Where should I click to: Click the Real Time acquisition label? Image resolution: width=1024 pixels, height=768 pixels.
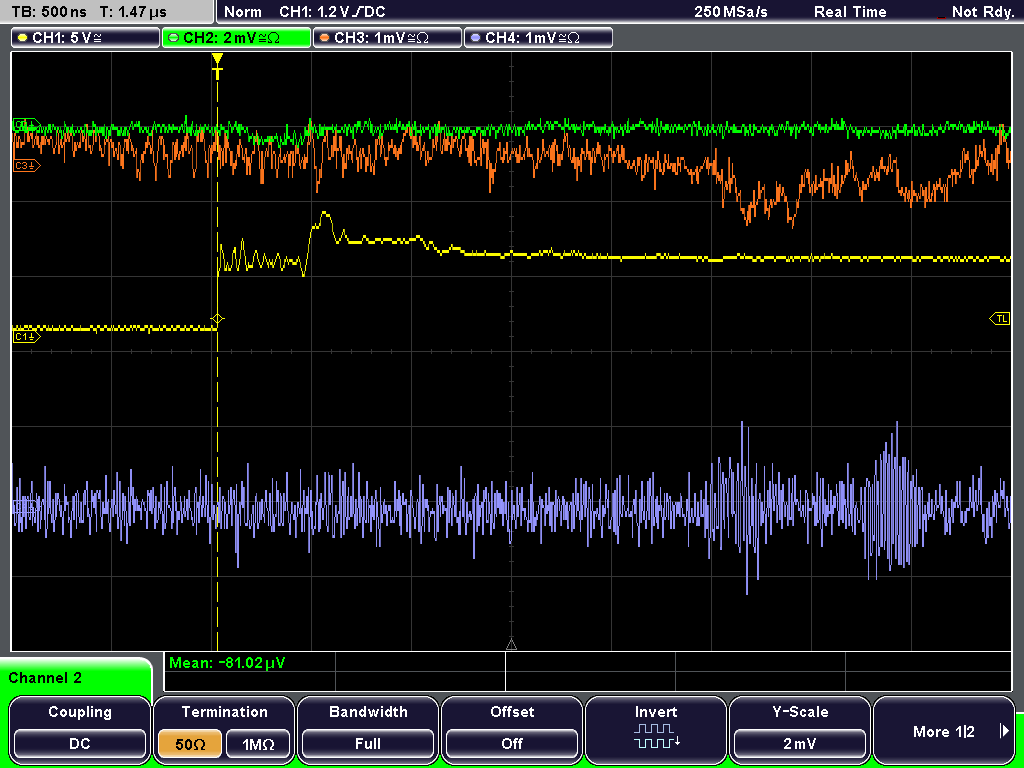point(850,12)
